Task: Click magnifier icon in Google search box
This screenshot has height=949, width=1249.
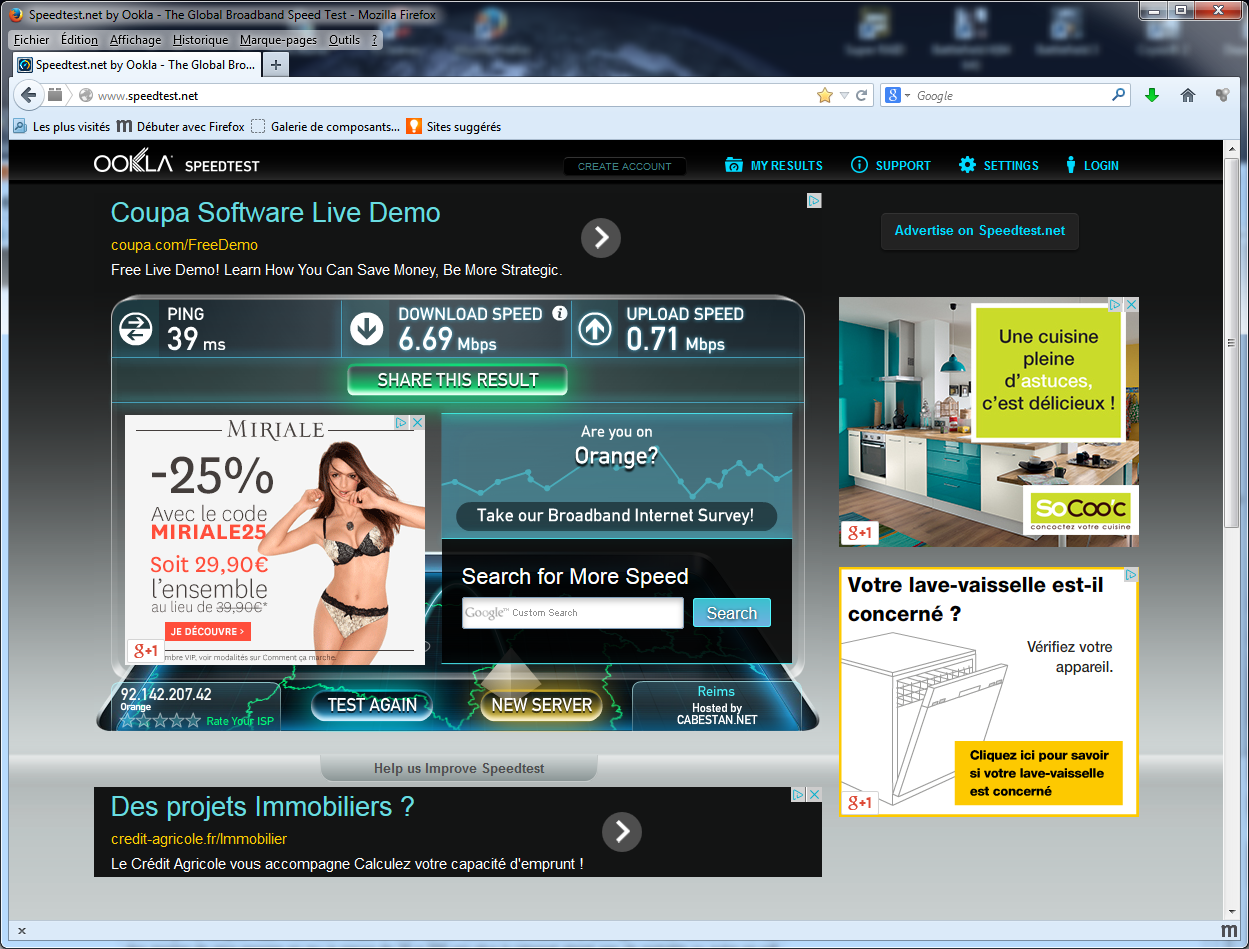Action: [x=1118, y=95]
